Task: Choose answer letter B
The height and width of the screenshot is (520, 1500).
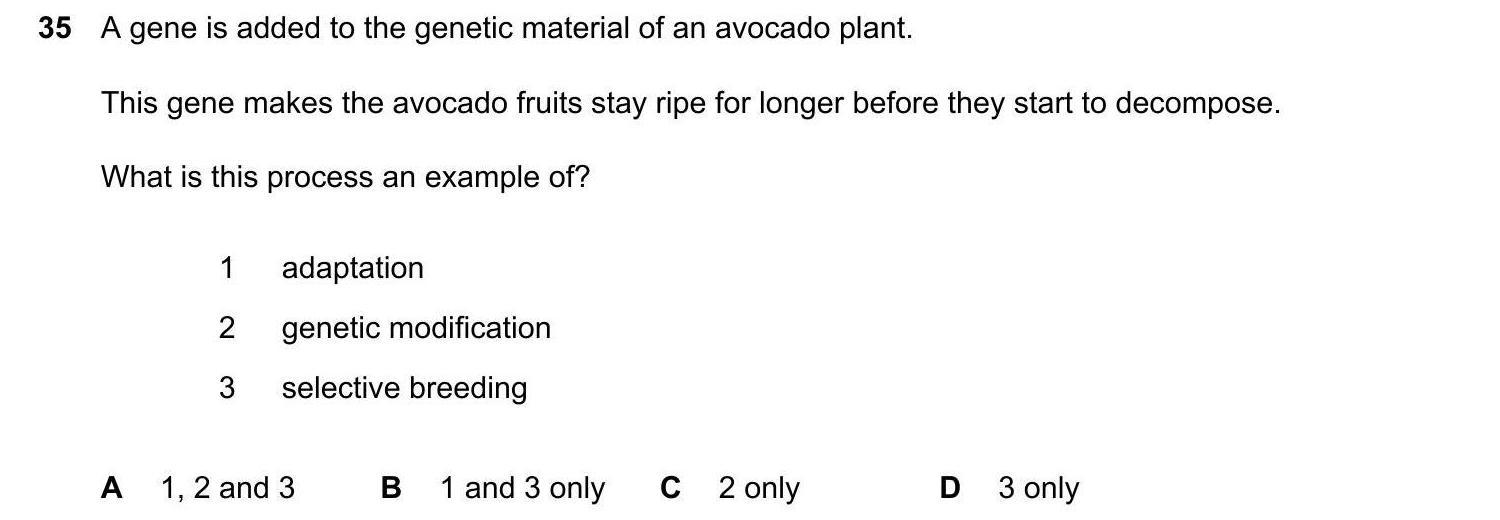Action: pyautogui.click(x=391, y=488)
